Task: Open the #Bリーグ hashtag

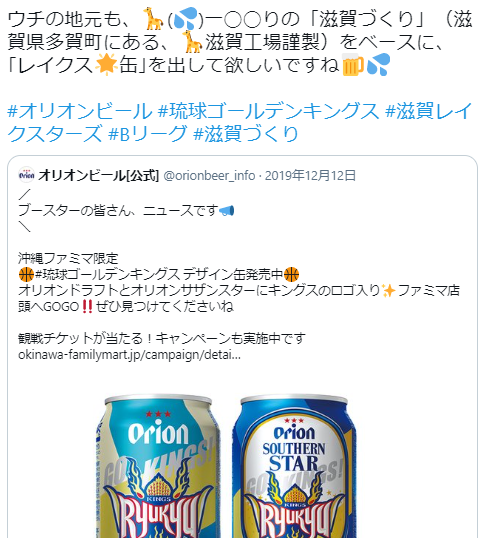Action: pos(147,134)
